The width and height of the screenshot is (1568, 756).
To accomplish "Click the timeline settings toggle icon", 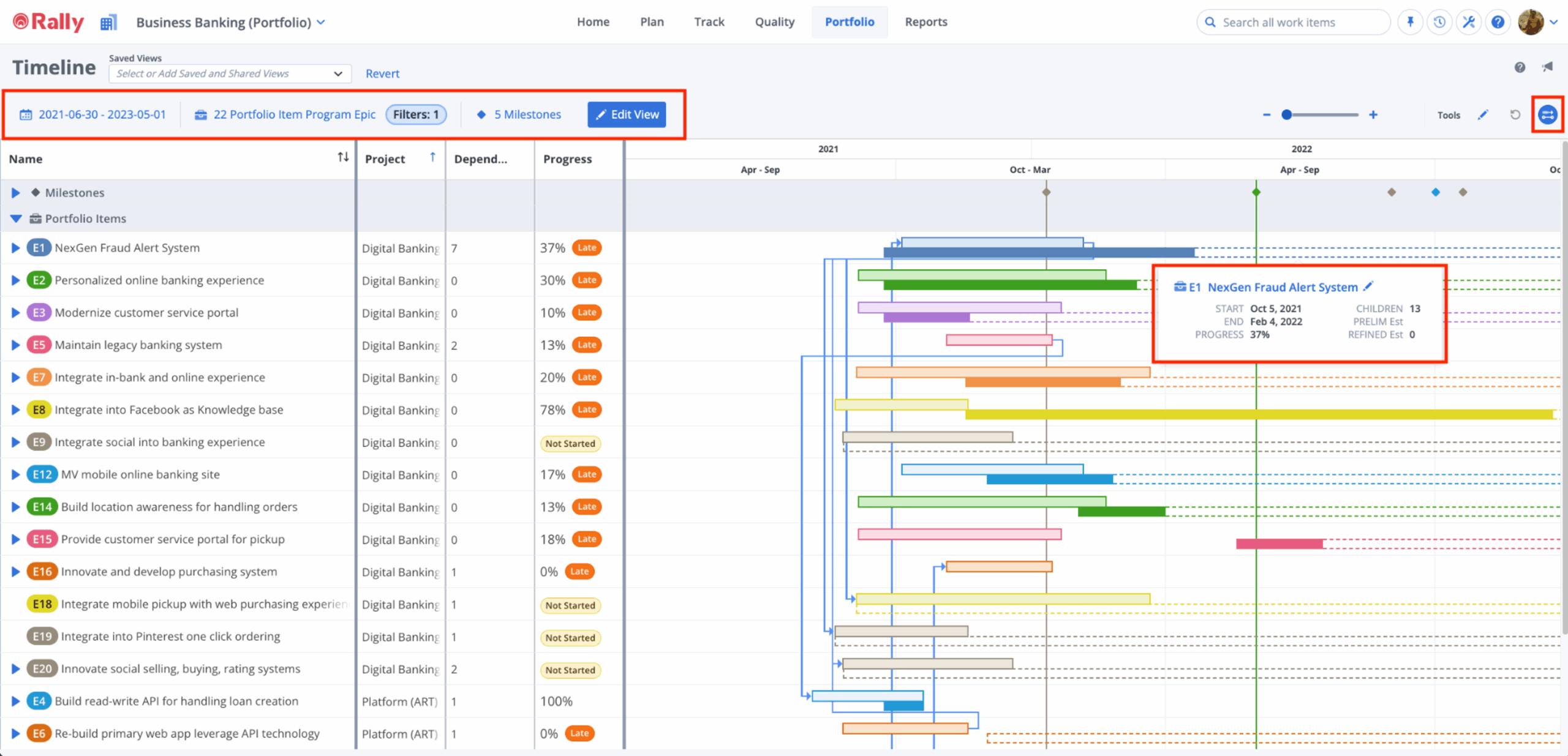I will click(1547, 114).
